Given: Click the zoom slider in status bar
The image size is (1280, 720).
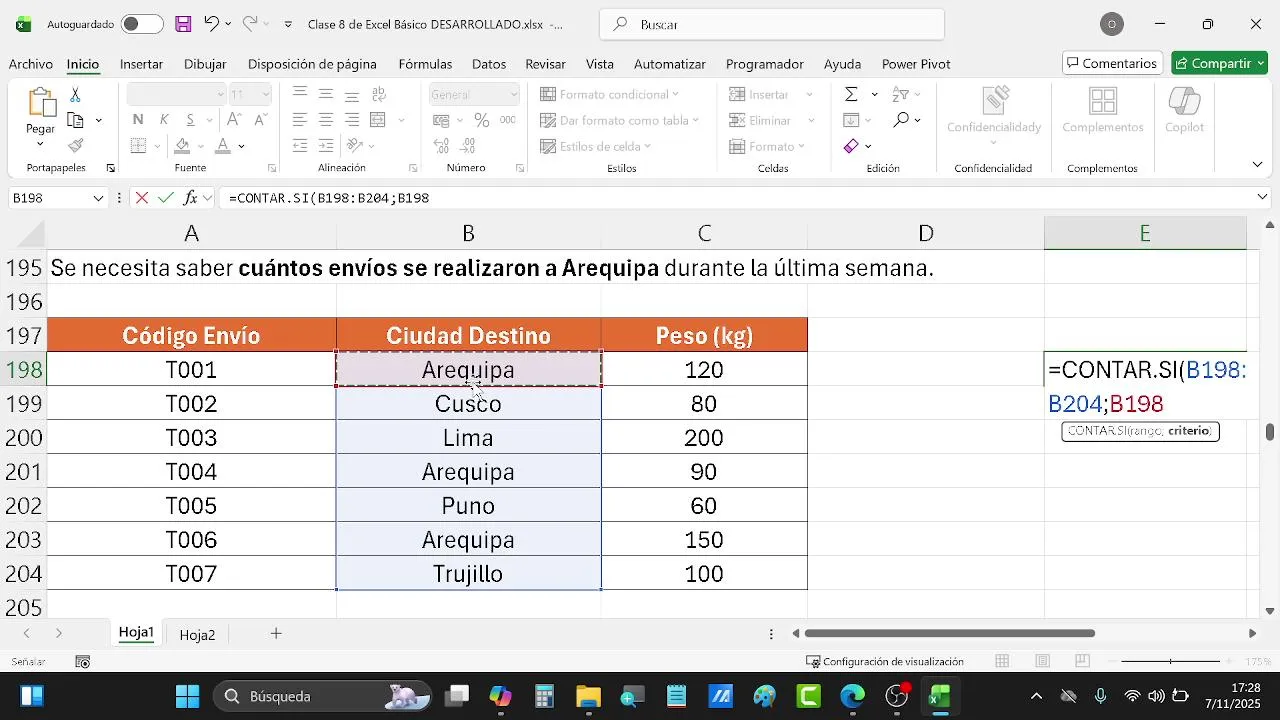Looking at the screenshot, I should (x=1170, y=662).
